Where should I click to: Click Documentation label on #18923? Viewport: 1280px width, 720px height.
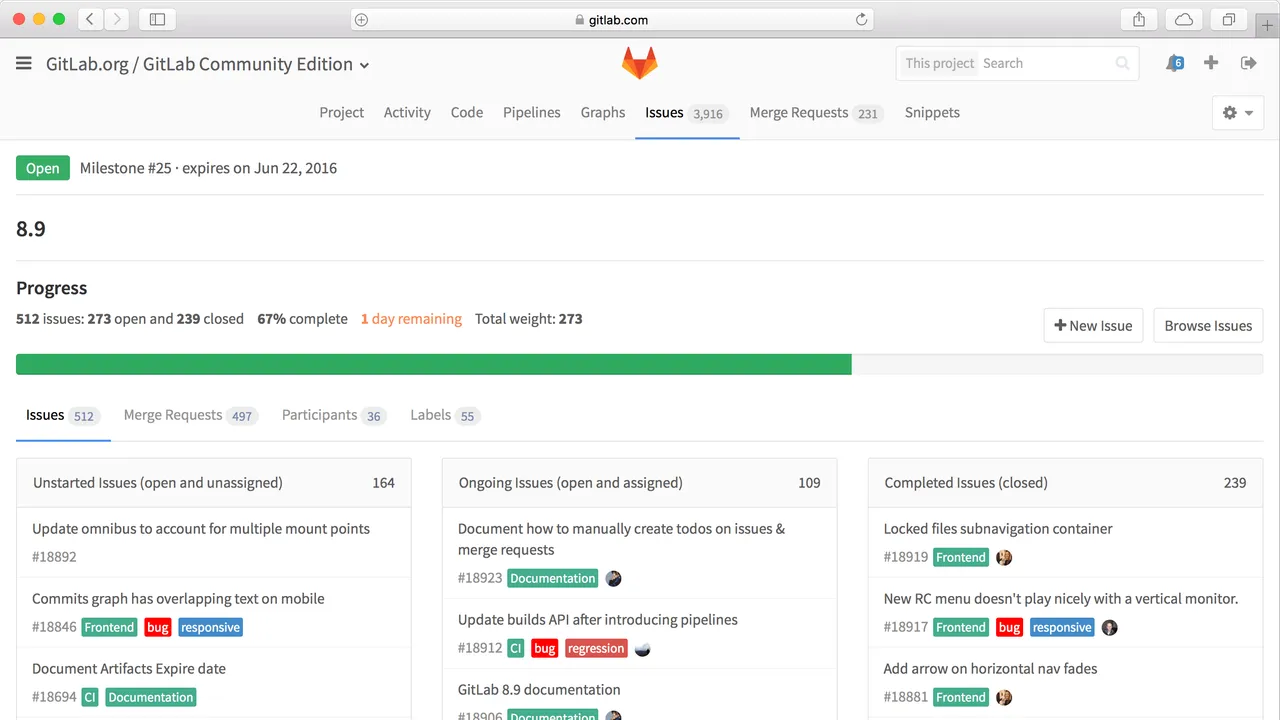(553, 578)
